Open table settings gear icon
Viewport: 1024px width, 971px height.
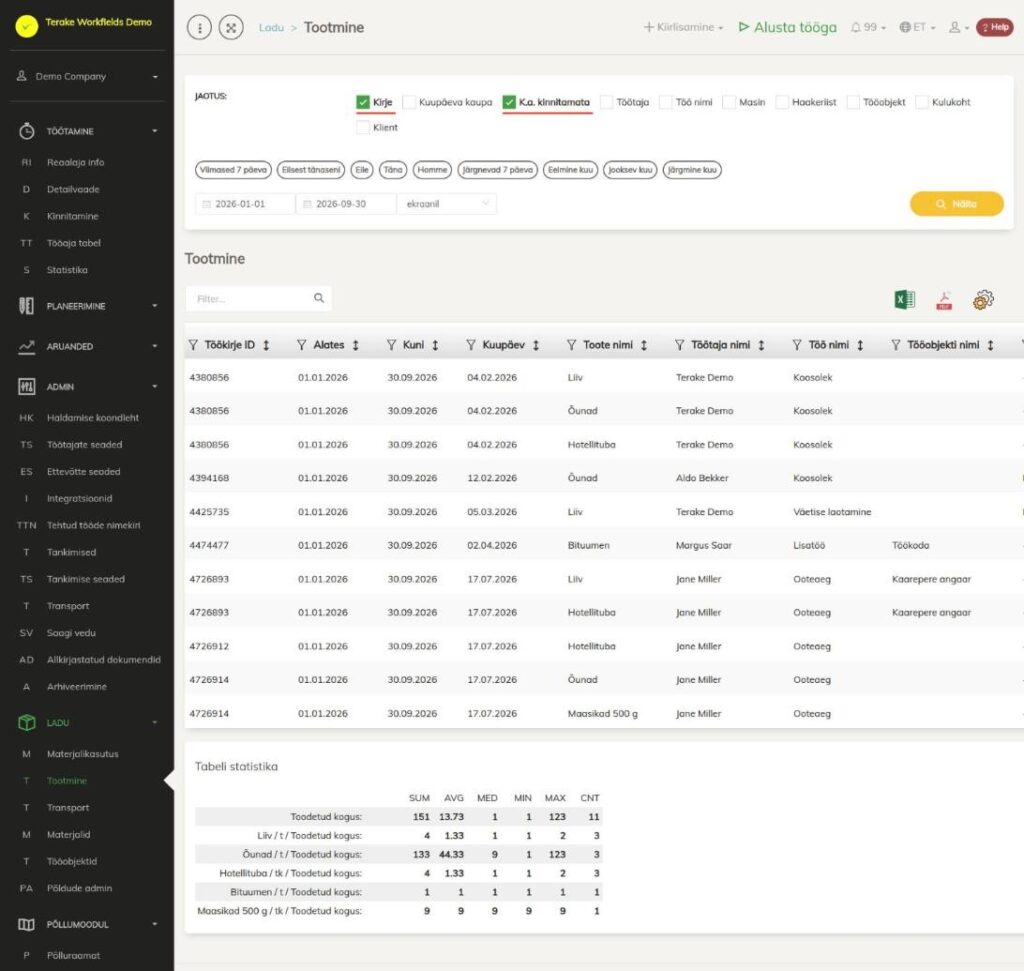(983, 300)
